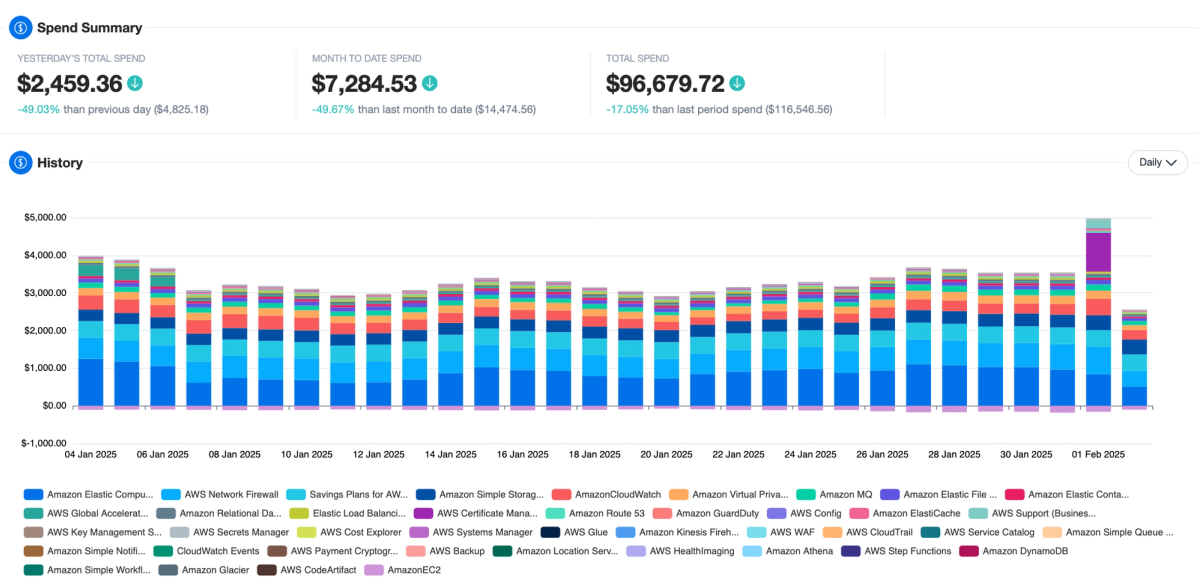
Task: Select the AWS Service Catalog legend label
Action: point(990,532)
